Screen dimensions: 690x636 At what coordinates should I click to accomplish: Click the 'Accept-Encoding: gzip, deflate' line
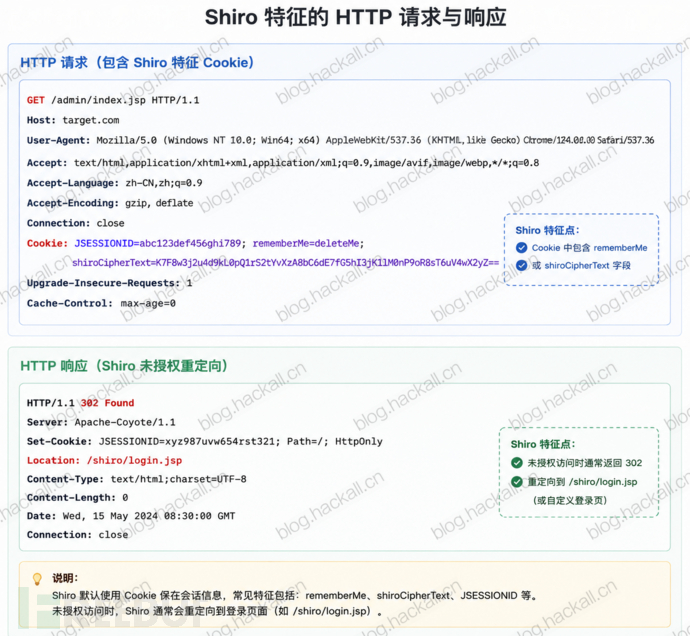point(110,203)
